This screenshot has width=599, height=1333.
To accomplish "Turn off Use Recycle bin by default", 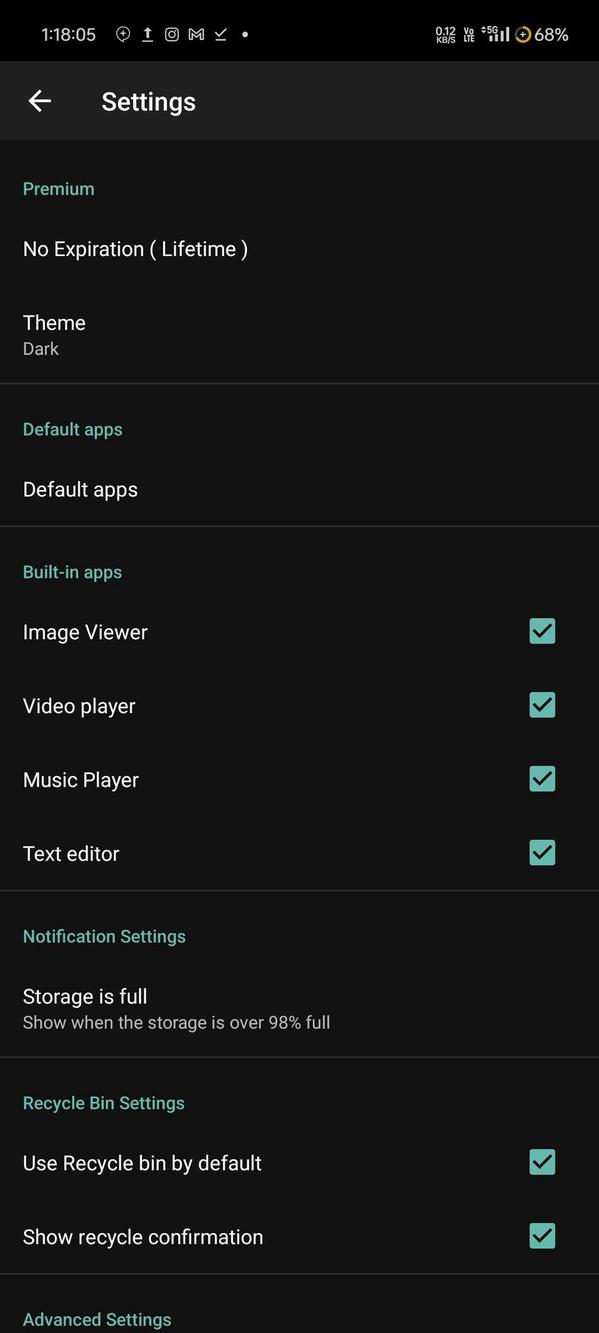I will pos(541,1162).
